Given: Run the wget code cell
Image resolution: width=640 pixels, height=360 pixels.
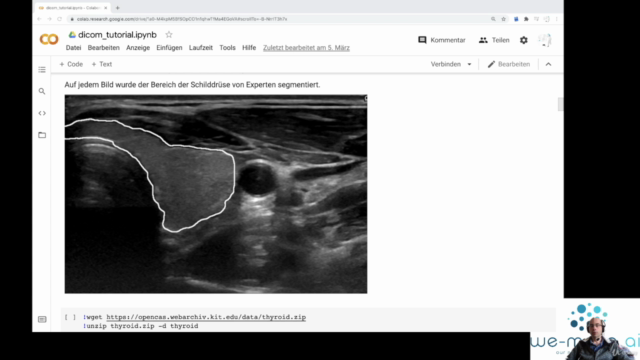Looking at the screenshot, I should click(70, 317).
